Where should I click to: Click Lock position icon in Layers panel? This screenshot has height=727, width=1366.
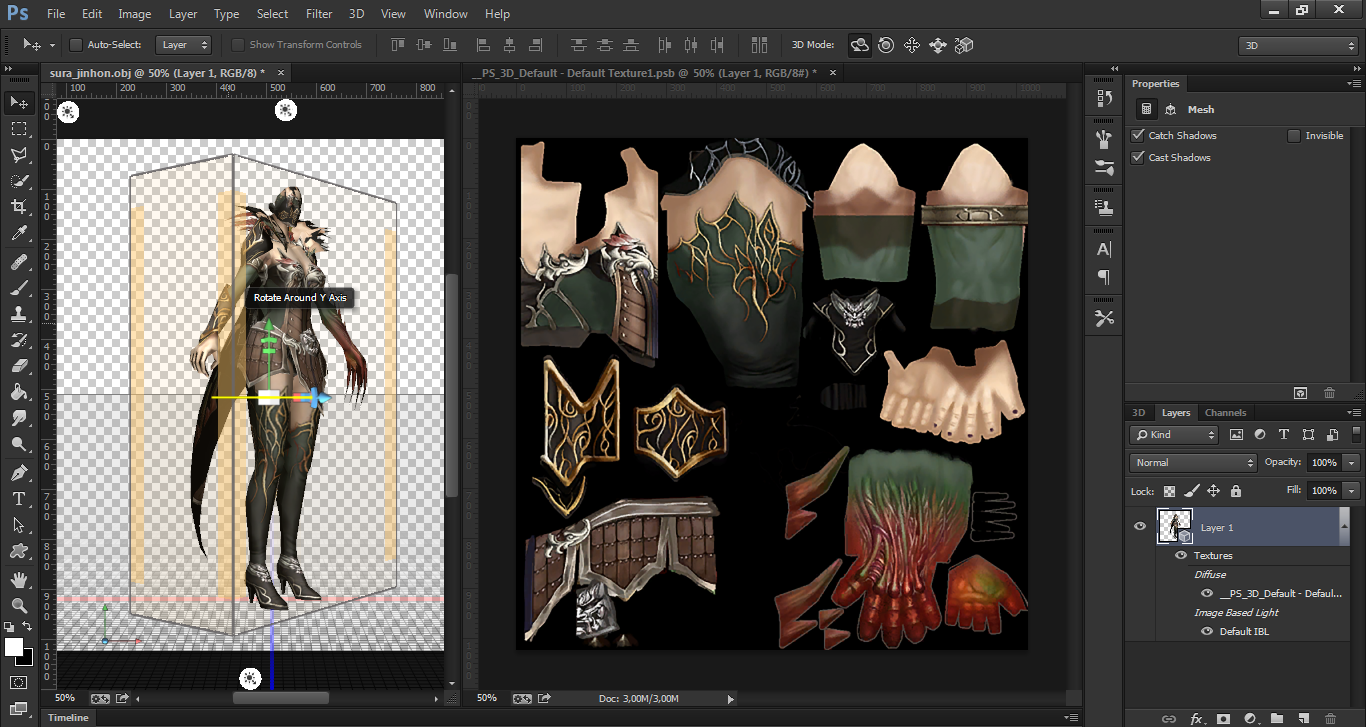click(x=1214, y=491)
